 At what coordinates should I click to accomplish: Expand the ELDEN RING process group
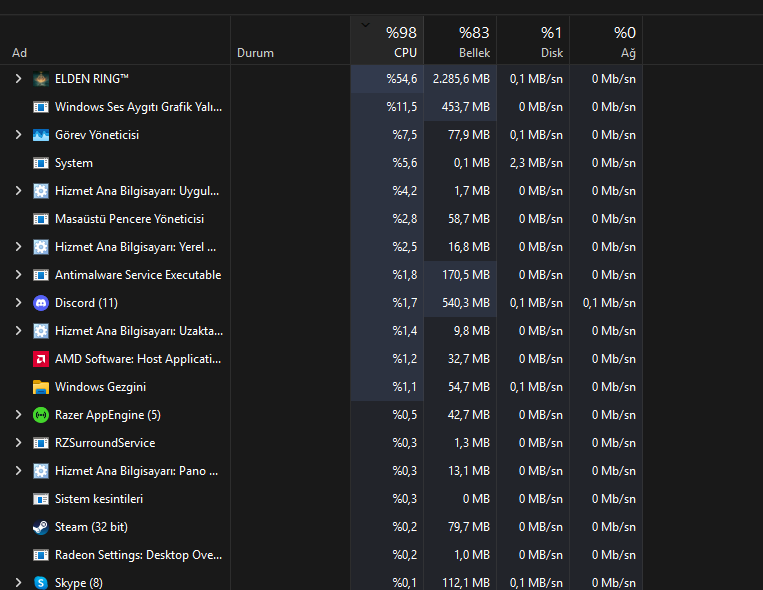pos(18,78)
